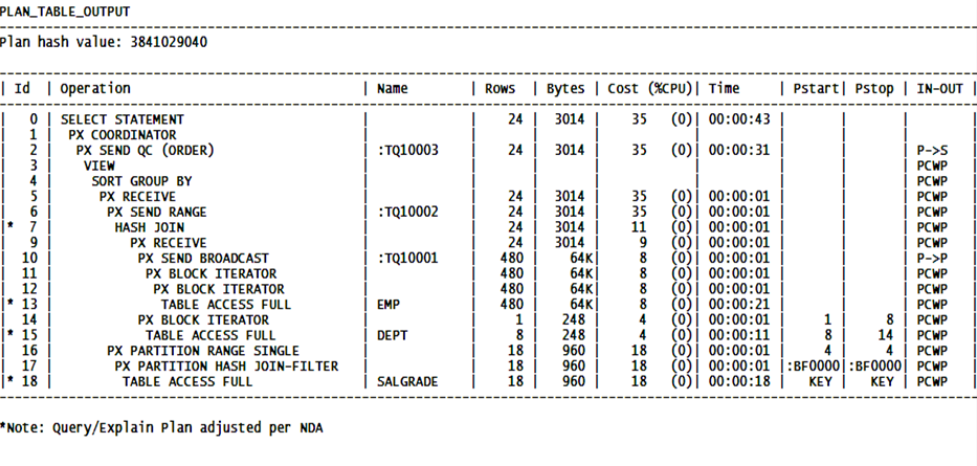
Task: Click the plan hash value 3841029040
Action: (169, 42)
